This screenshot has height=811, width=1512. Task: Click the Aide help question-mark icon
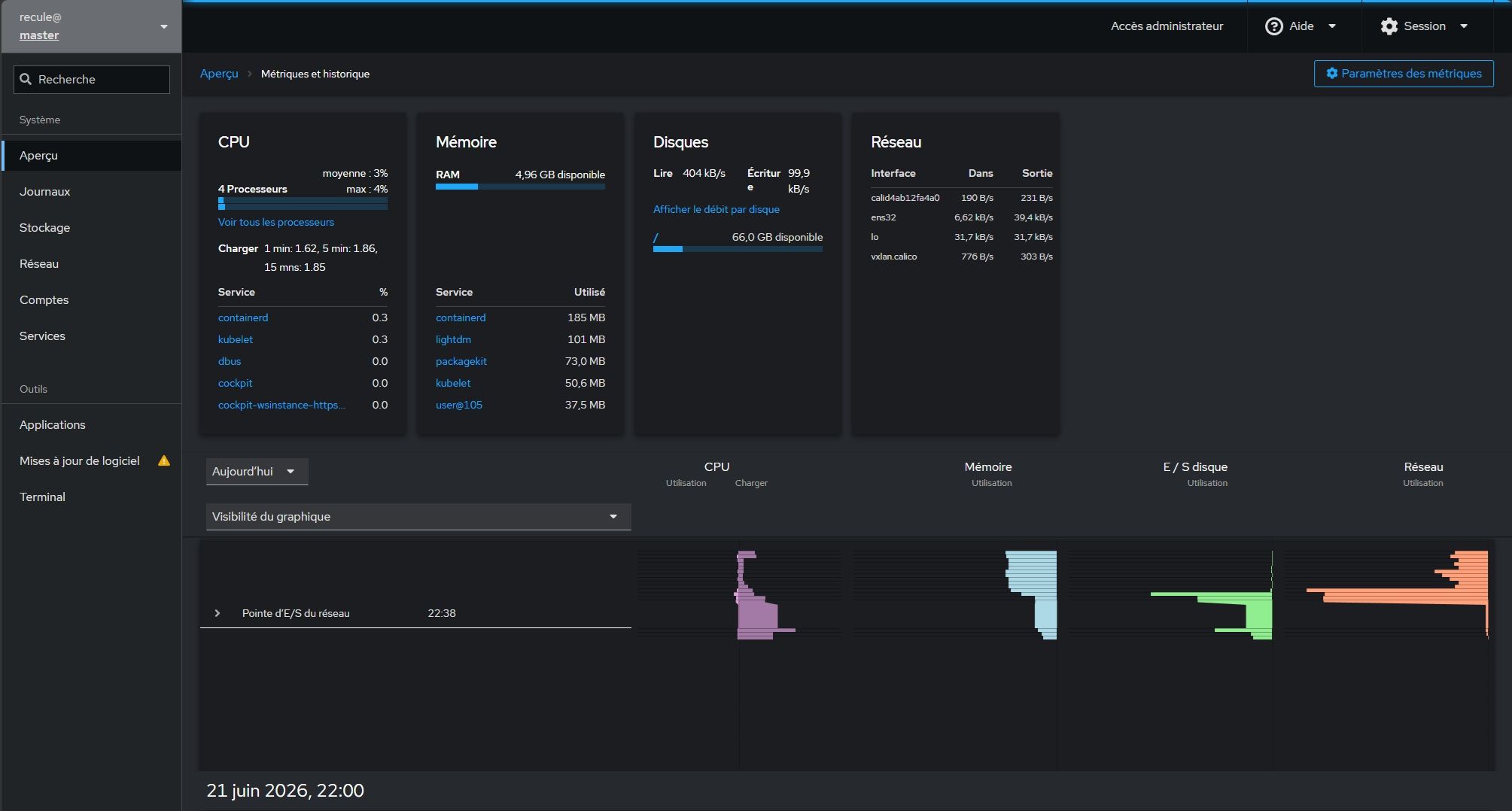1273,26
